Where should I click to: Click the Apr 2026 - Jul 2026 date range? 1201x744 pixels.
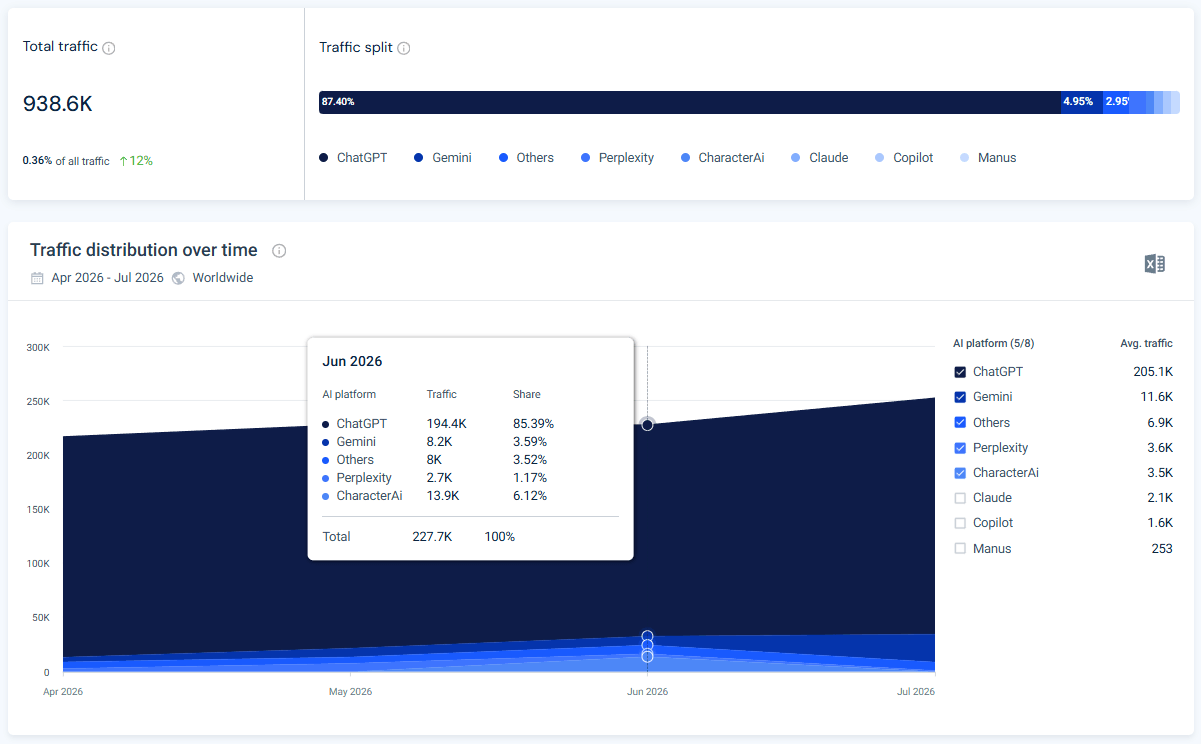[x=107, y=278]
